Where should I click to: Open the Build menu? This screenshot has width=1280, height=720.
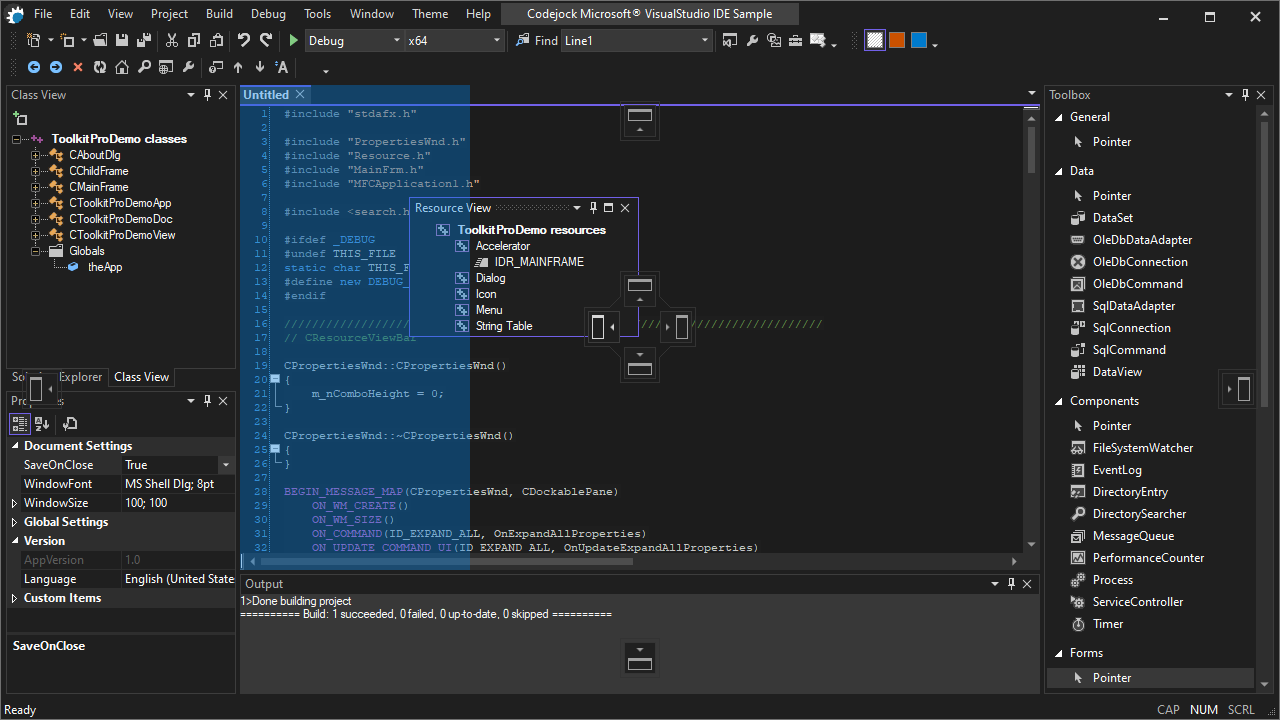pos(219,14)
